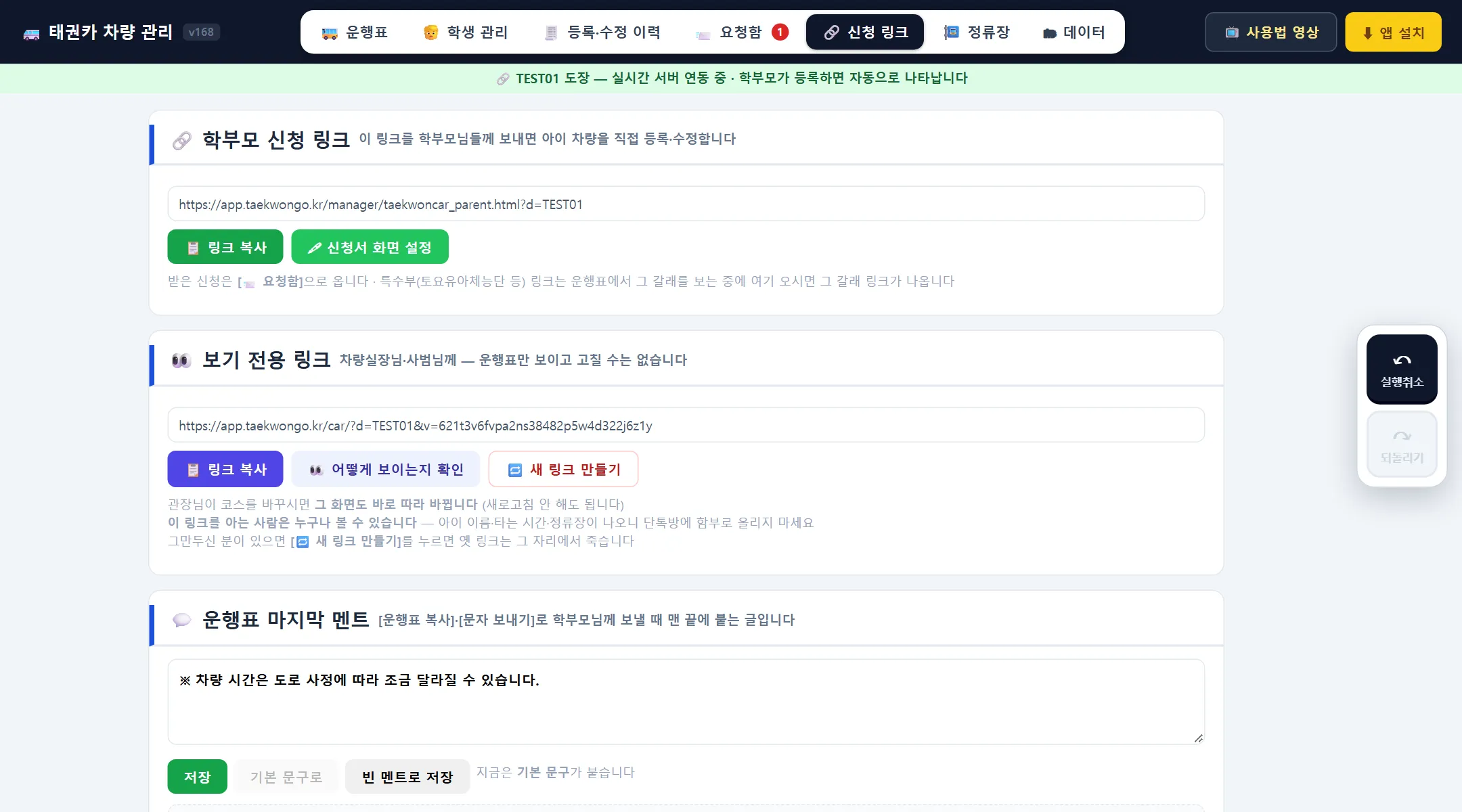Click 어떻게 보이는지 확인 preview button
Viewport: 1462px width, 812px height.
[386, 469]
